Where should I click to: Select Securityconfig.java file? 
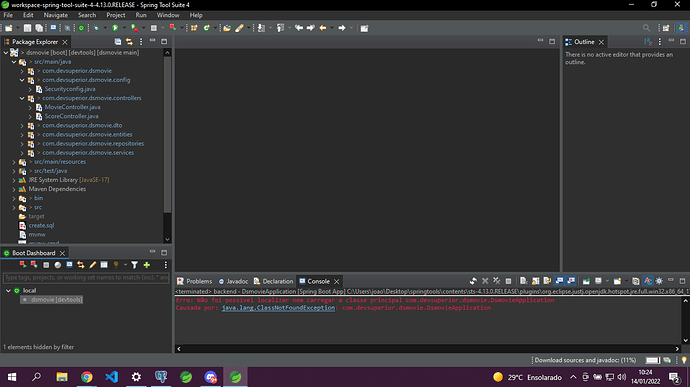pyautogui.click(x=70, y=89)
